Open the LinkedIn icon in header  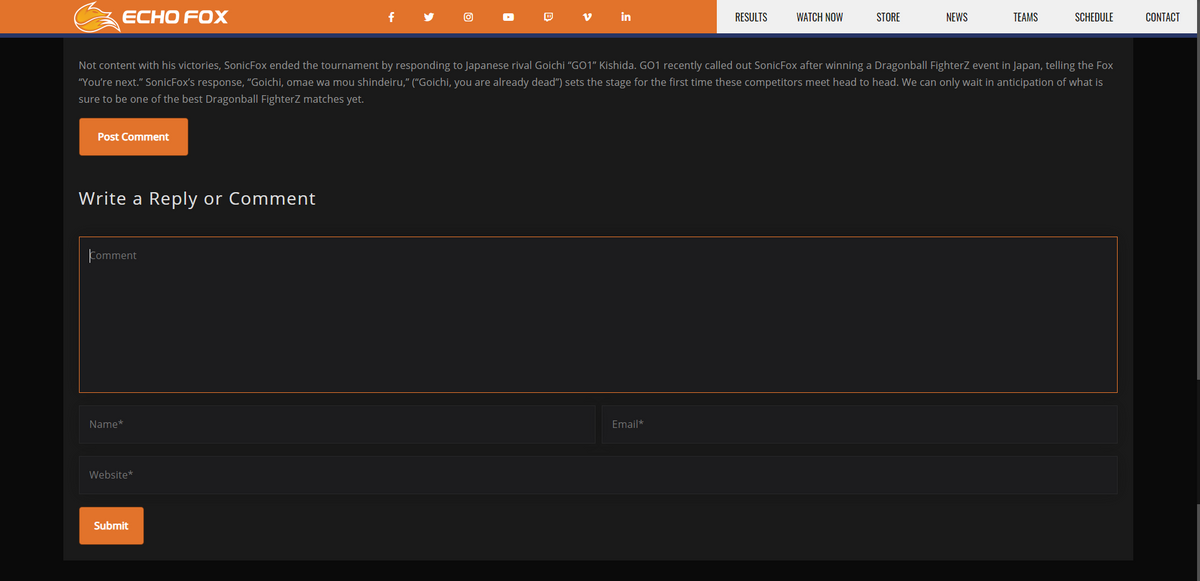pos(626,17)
